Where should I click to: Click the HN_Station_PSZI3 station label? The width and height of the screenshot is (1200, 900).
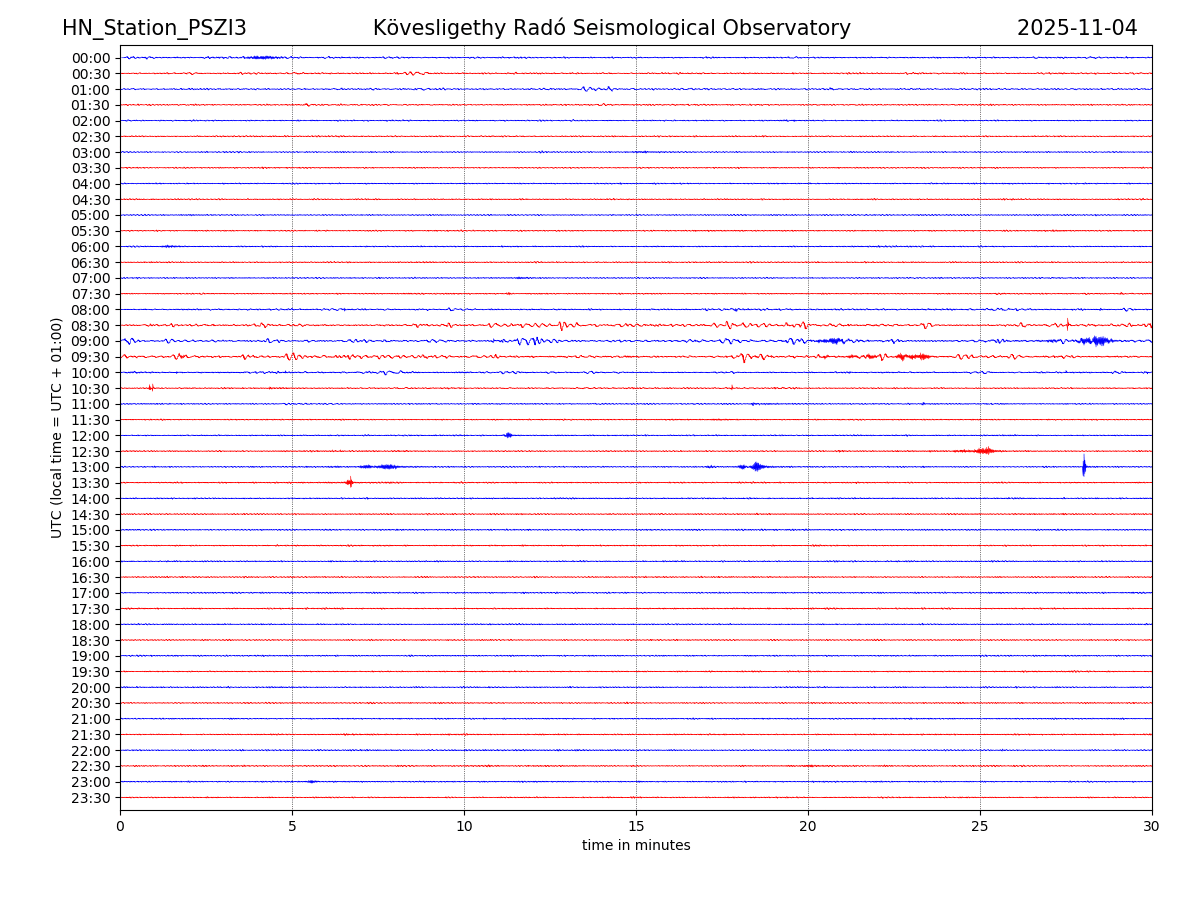(154, 28)
